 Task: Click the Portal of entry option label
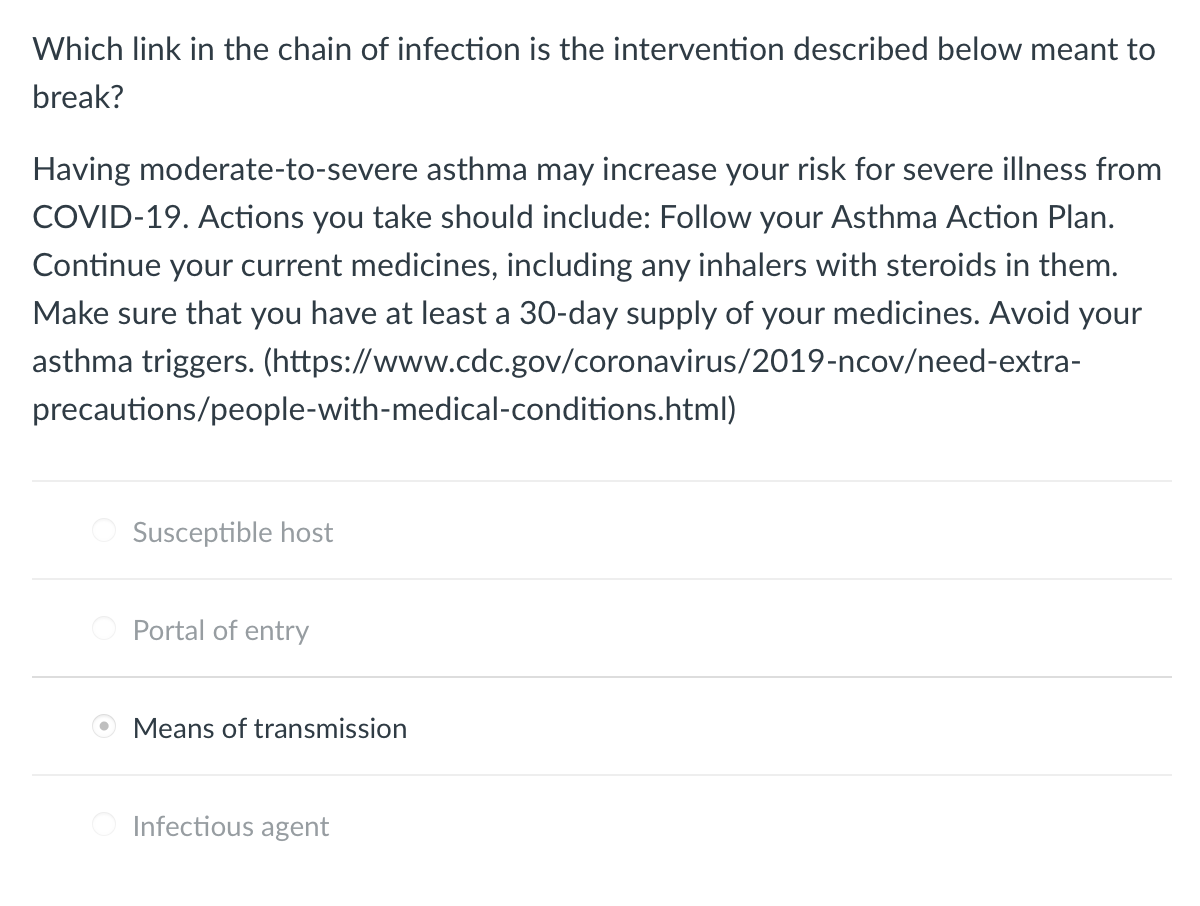click(x=221, y=630)
